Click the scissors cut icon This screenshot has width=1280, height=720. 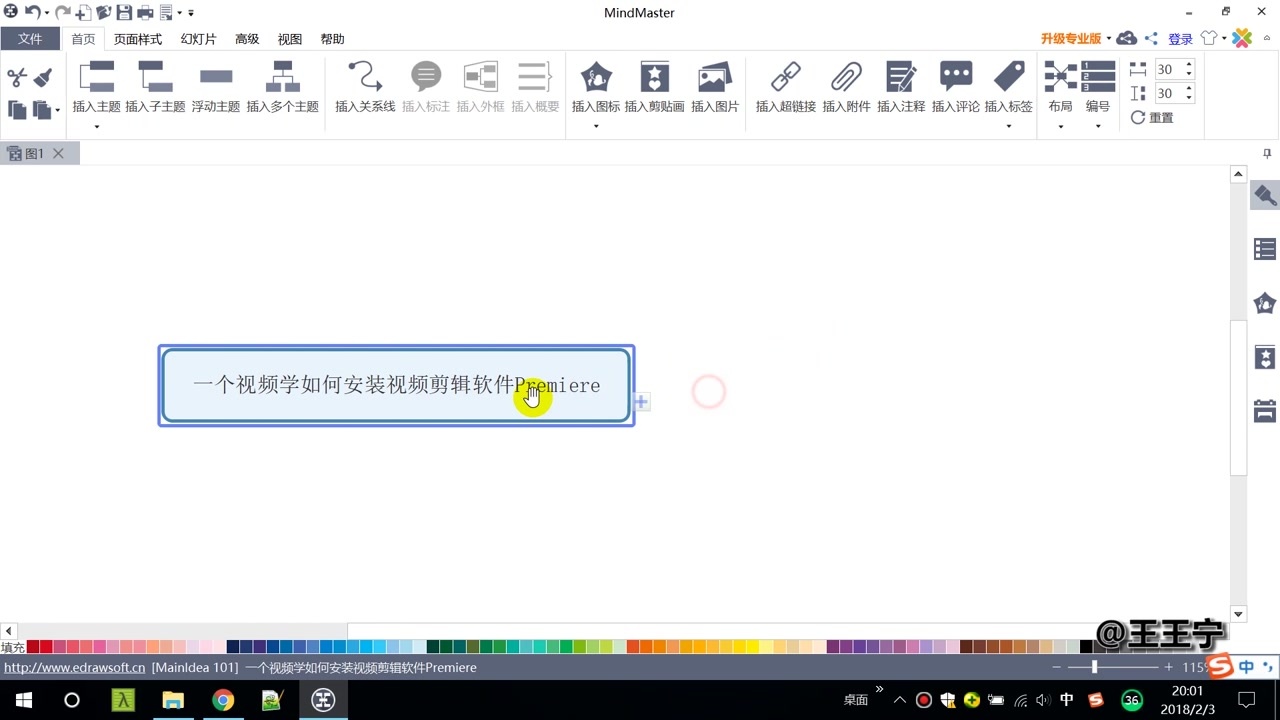pyautogui.click(x=17, y=78)
